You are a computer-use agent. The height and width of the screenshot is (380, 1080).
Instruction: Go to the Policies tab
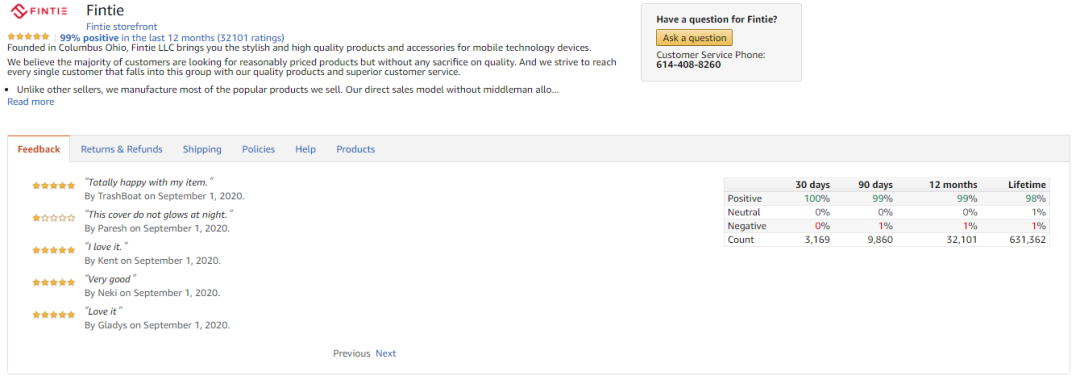coord(258,149)
